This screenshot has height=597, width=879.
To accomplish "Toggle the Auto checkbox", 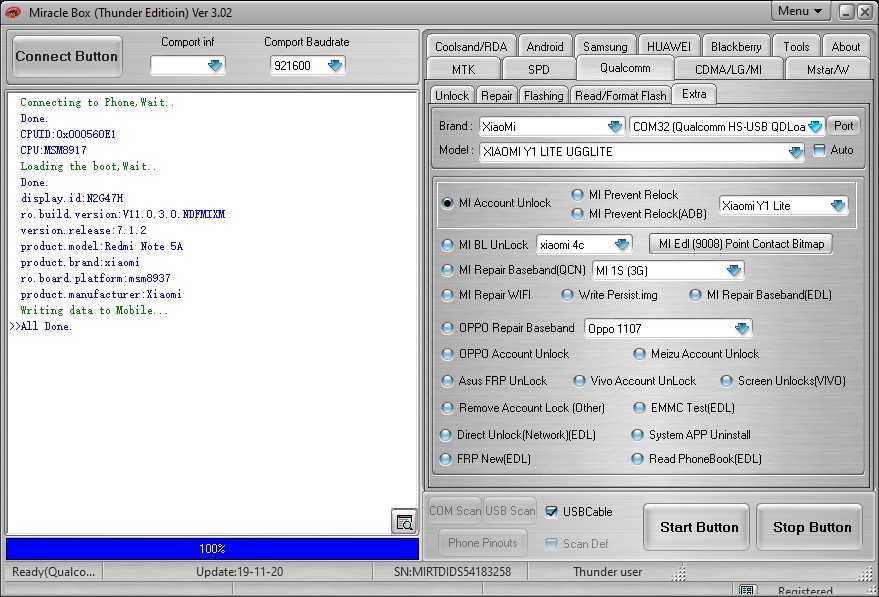I will click(819, 150).
